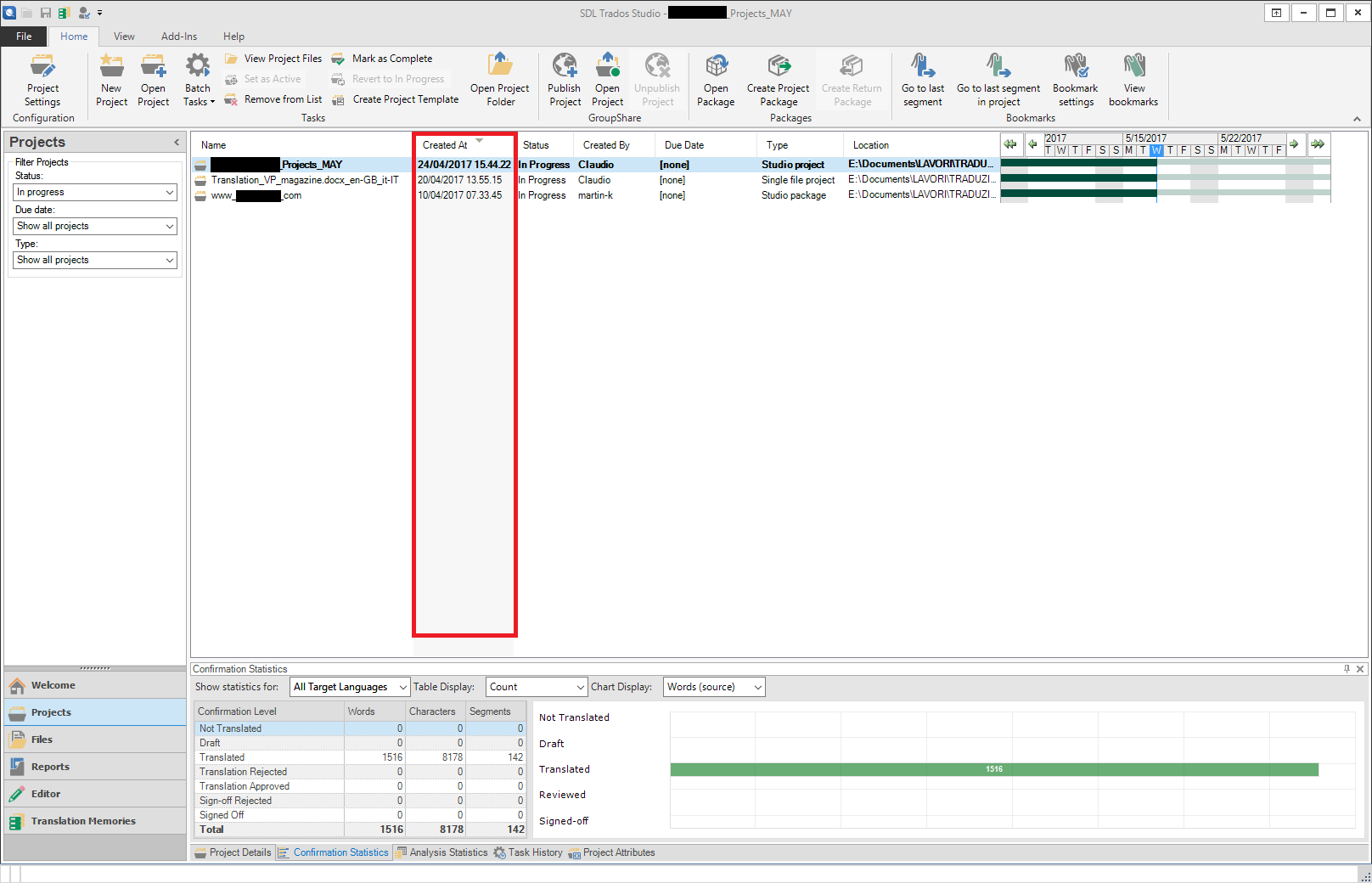
Task: Click the Translated row words value 1516
Action: tap(392, 757)
